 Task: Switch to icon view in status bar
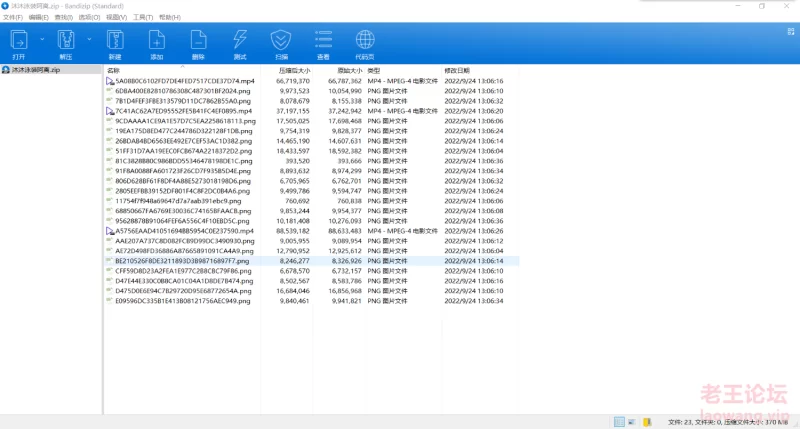pos(632,422)
